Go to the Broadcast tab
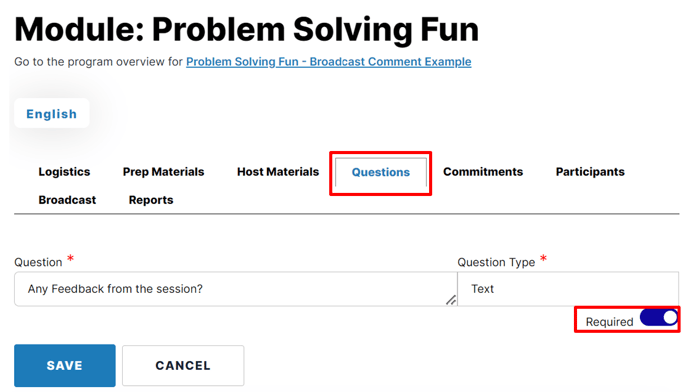Screen dimensions: 688x392 (67, 200)
